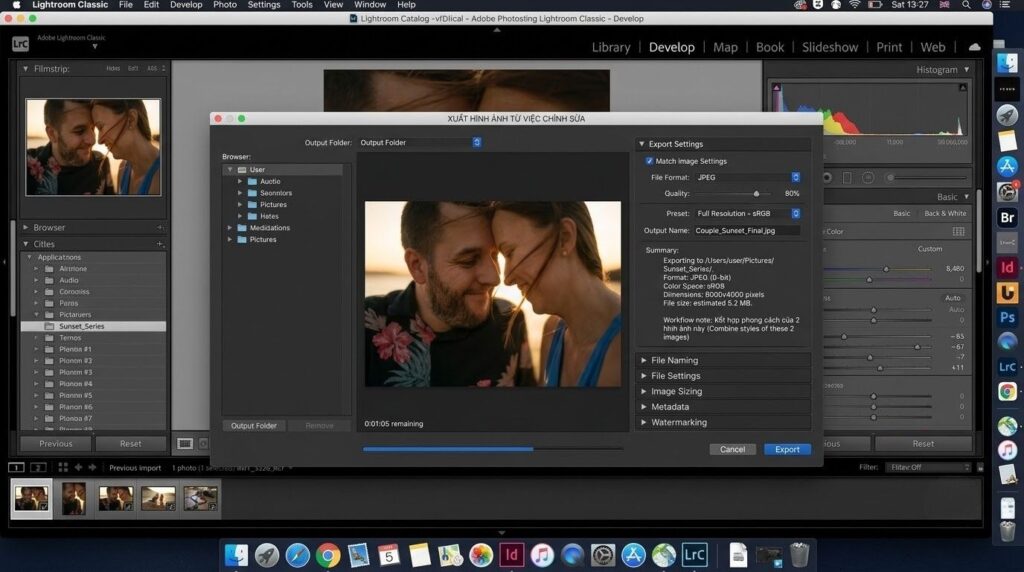Toggle loupe view icon below preview
Screen dimensions: 1024x572
185,443
